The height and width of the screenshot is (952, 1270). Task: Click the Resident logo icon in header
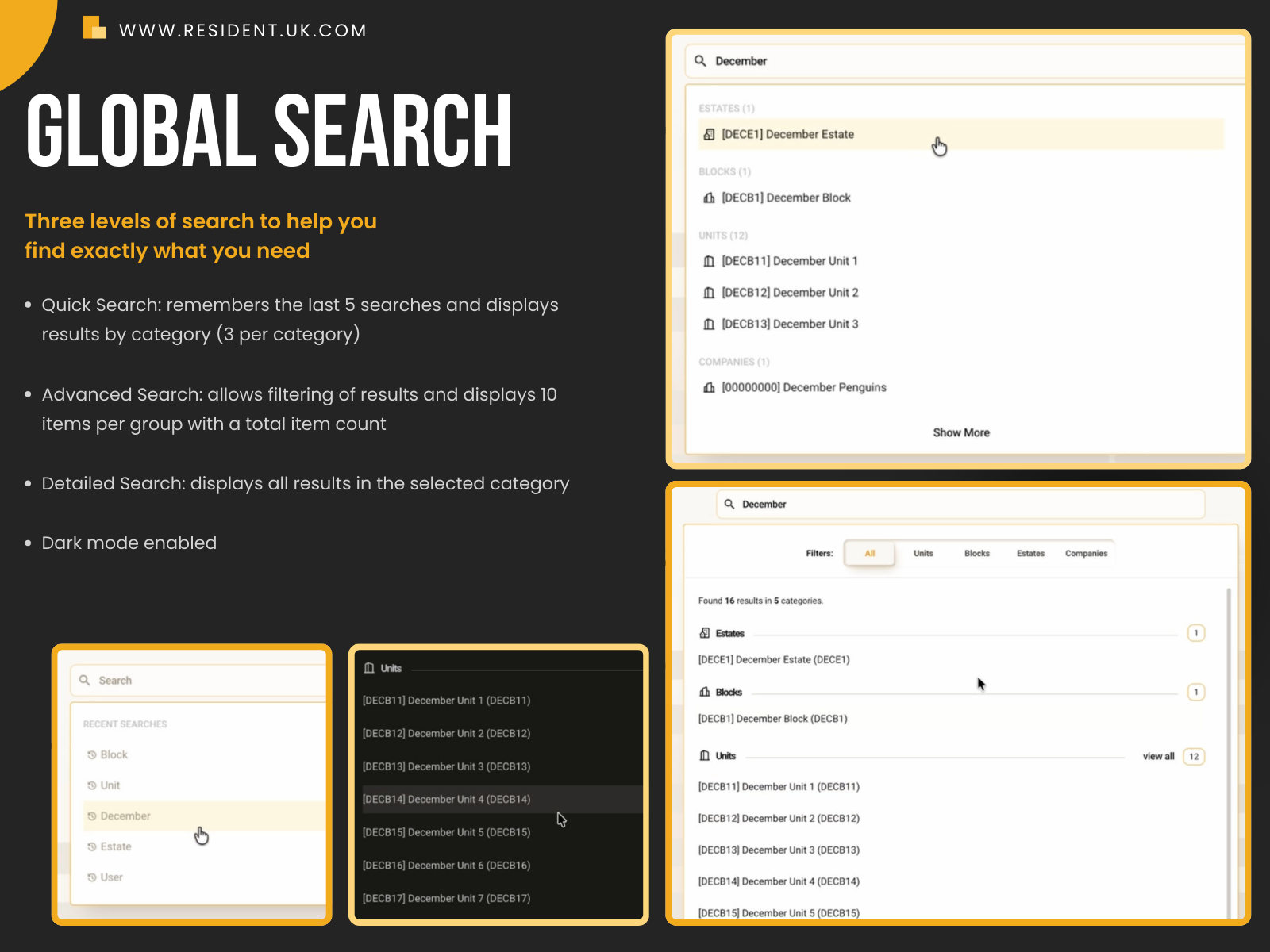[94, 28]
